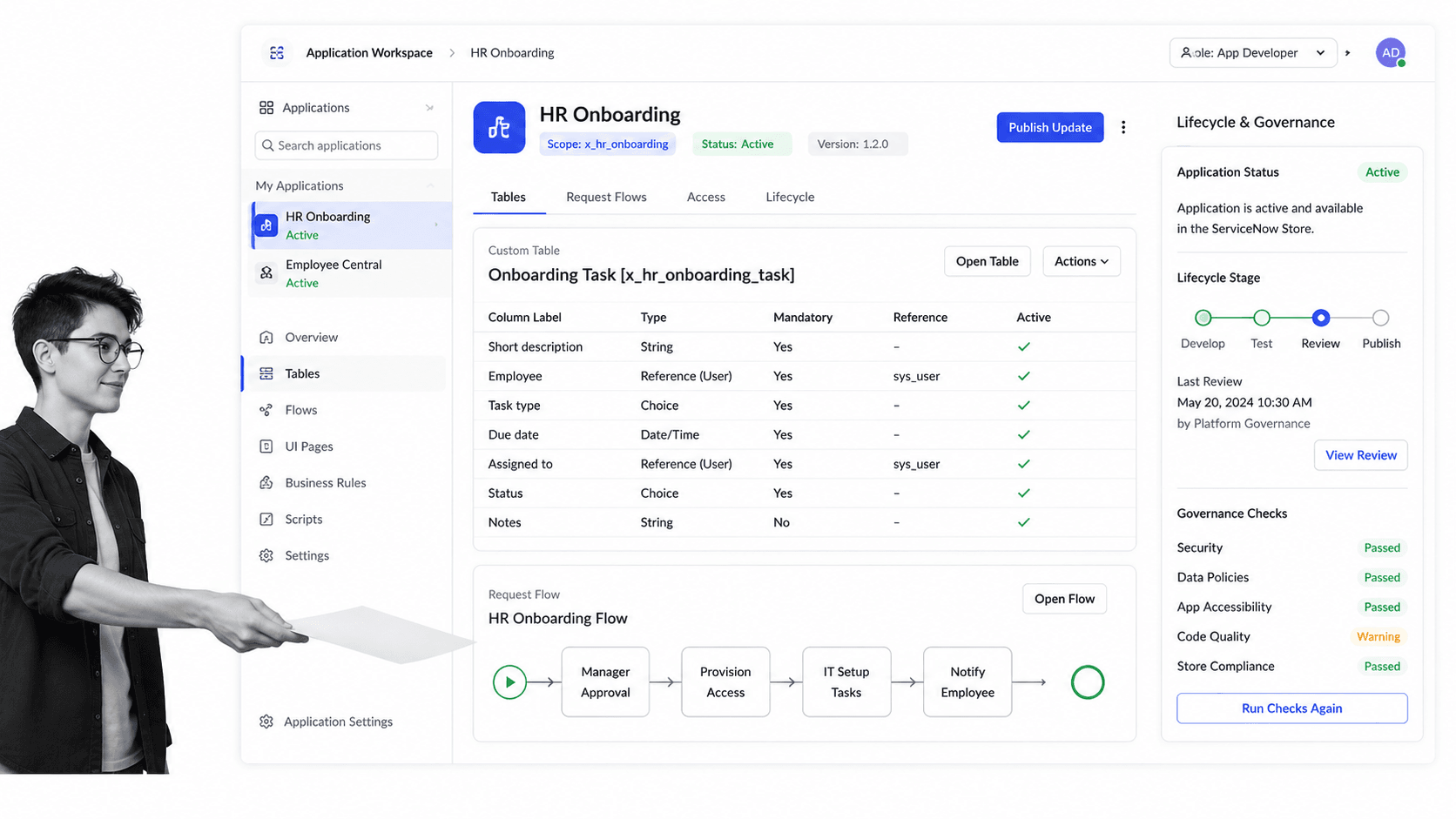This screenshot has width=1456, height=819.
Task: Click the Overview home icon
Action: (x=266, y=338)
